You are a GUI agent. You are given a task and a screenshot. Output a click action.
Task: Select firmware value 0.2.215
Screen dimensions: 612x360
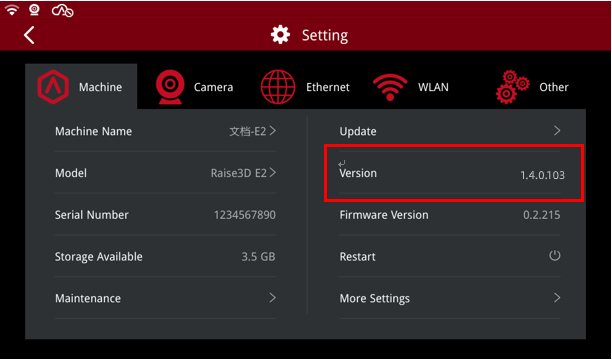point(542,215)
